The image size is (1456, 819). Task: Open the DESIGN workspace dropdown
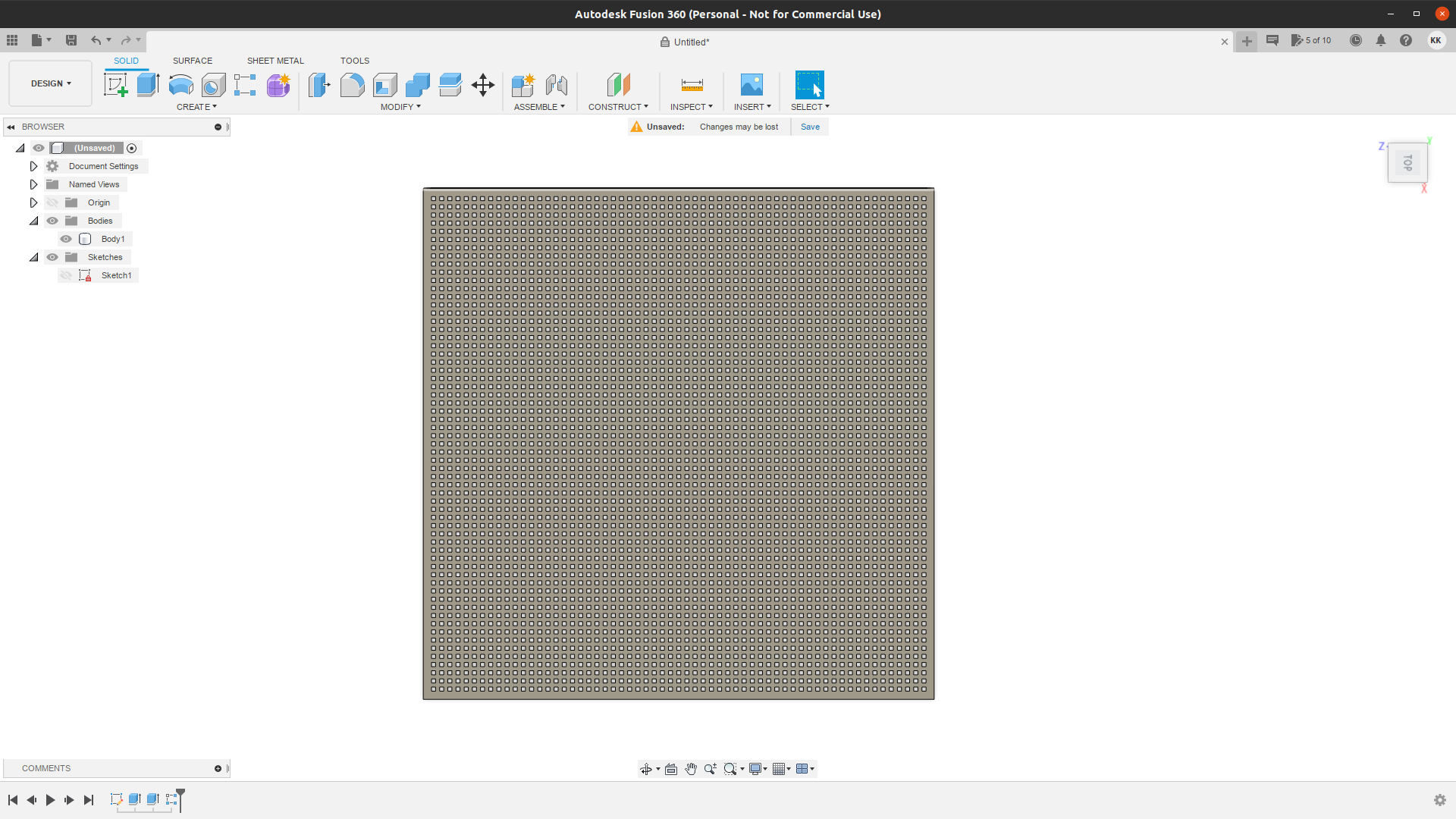coord(51,83)
